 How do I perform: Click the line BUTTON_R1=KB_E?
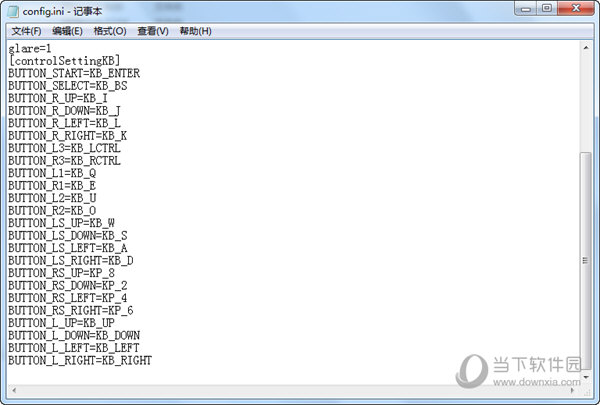[52, 186]
